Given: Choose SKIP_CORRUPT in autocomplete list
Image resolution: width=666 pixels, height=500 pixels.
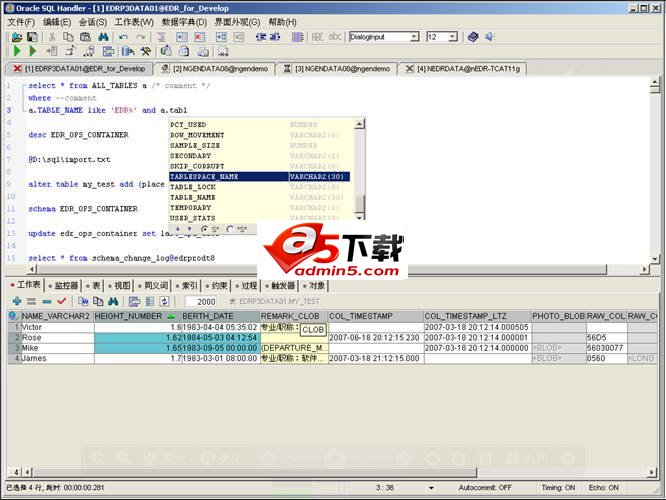Looking at the screenshot, I should click(260, 166).
